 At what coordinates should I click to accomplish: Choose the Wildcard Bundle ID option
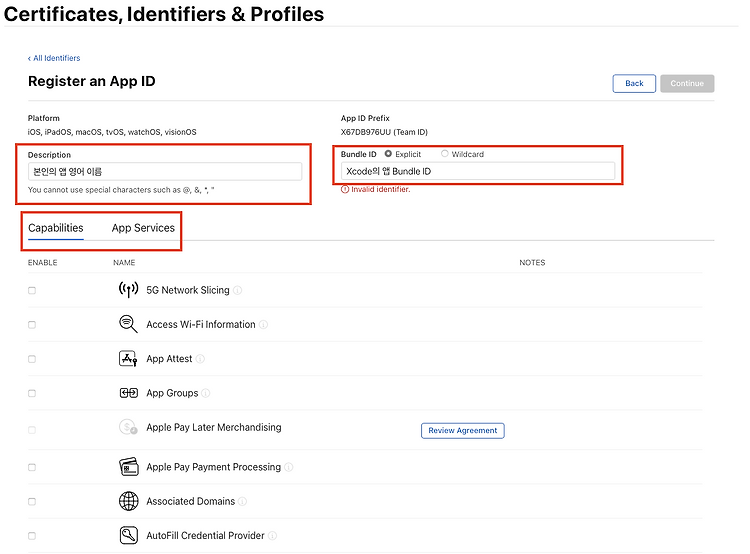point(445,154)
